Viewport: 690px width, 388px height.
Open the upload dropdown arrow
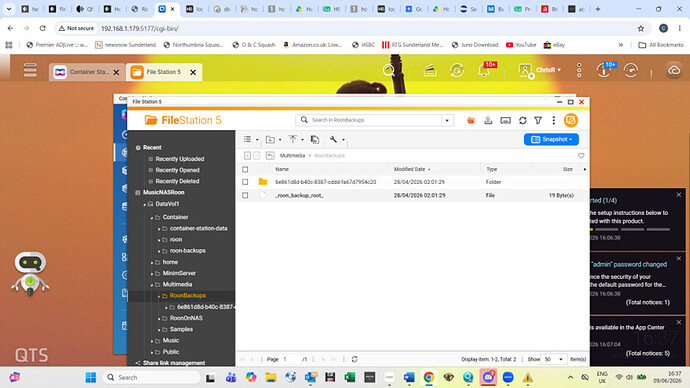(x=302, y=140)
